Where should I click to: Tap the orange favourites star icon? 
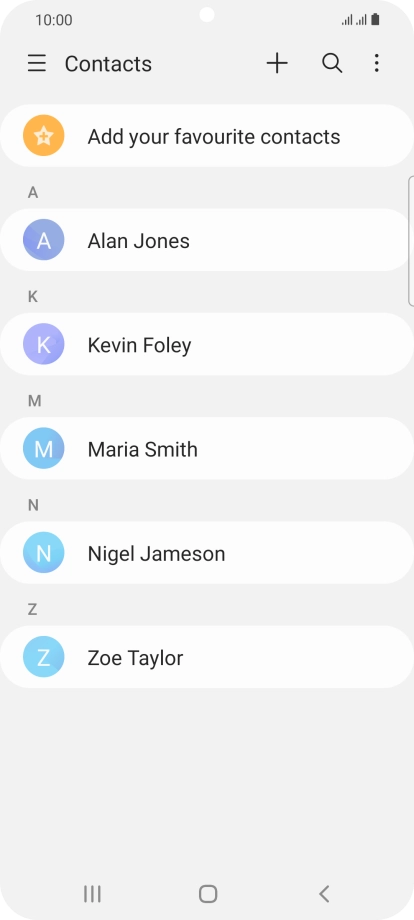point(43,136)
